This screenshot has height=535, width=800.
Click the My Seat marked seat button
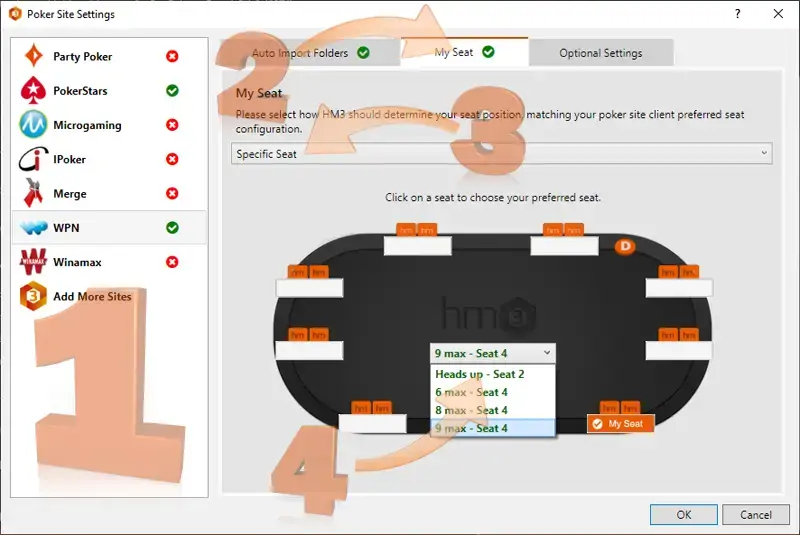620,423
